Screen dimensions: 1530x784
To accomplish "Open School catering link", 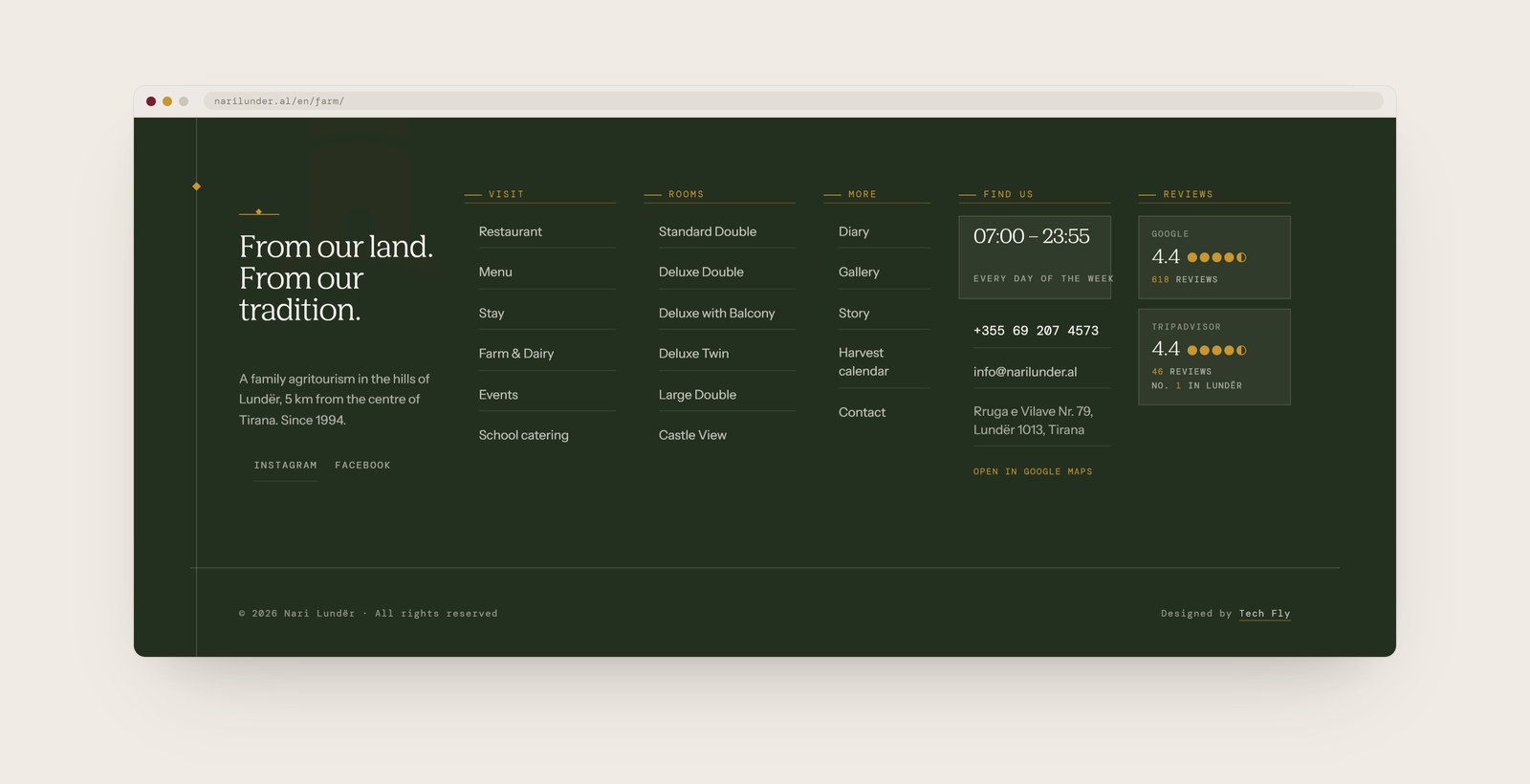I will coord(523,435).
